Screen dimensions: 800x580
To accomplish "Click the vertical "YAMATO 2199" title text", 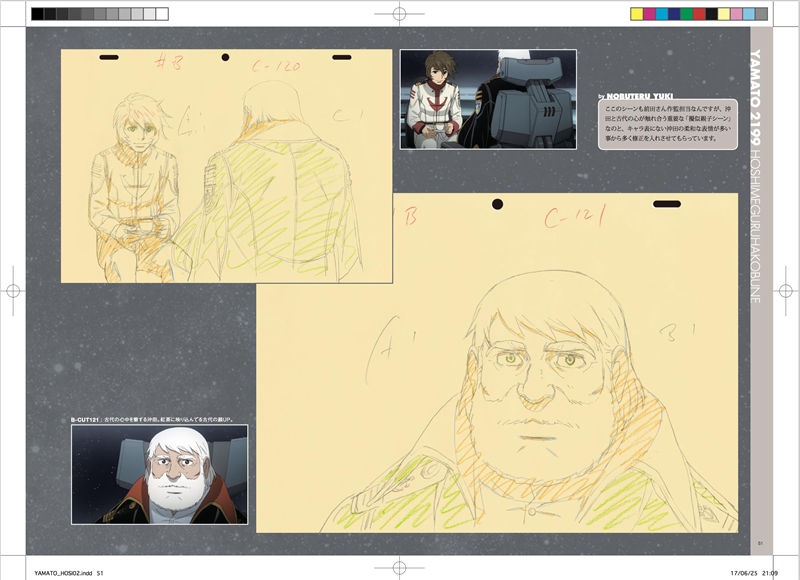I will pyautogui.click(x=756, y=98).
